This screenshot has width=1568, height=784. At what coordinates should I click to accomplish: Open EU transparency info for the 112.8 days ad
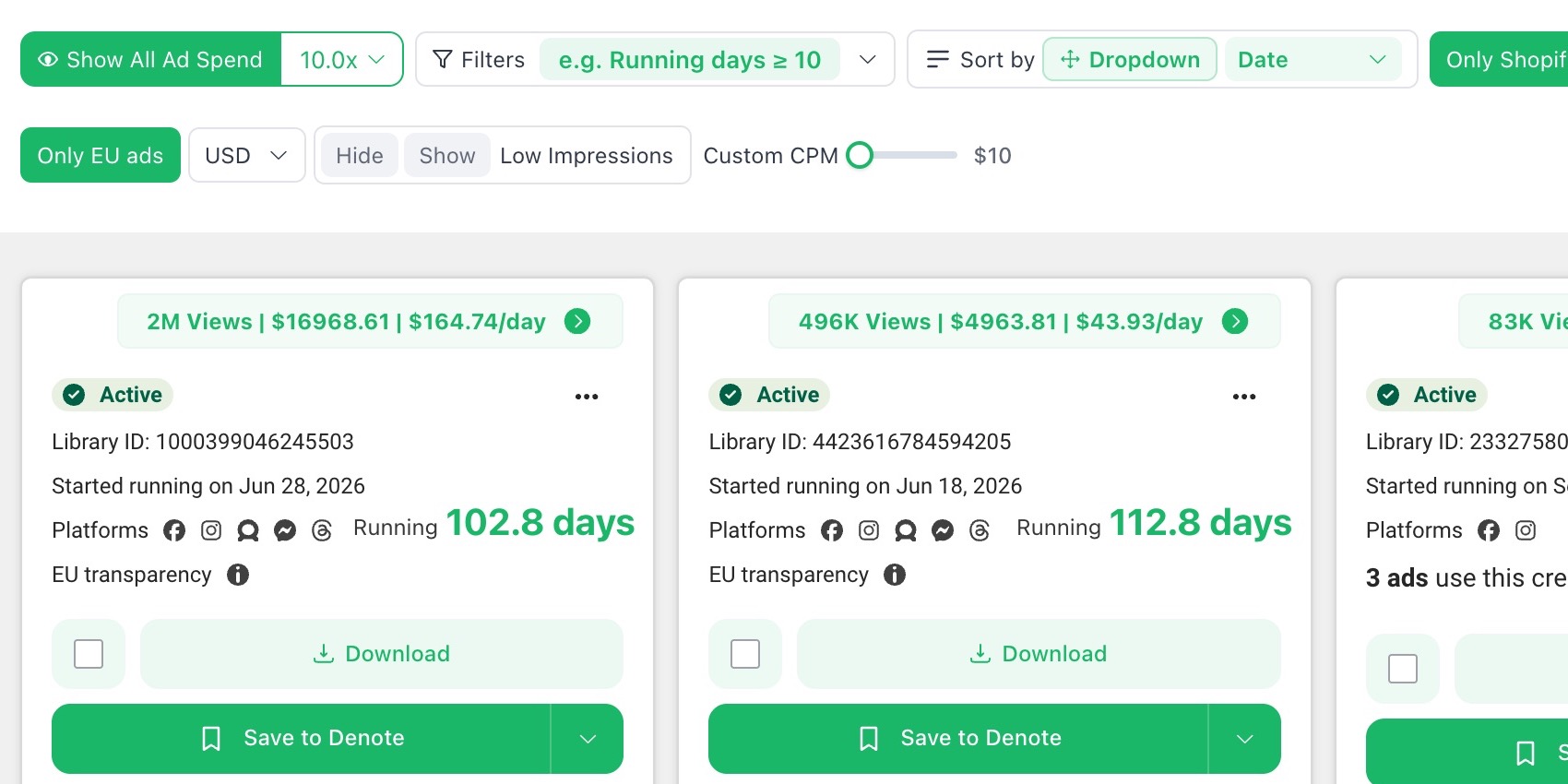(x=895, y=575)
